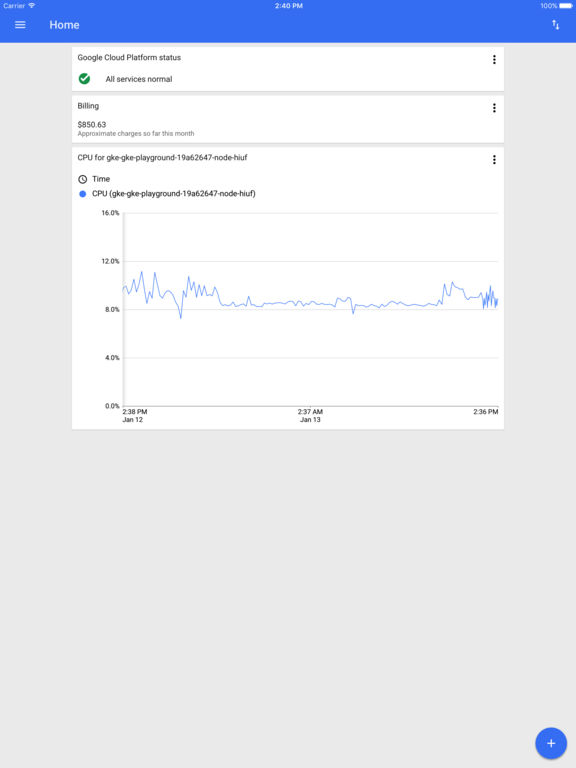Tap the battery indicator in status bar
576x768 pixels.
[566, 6]
